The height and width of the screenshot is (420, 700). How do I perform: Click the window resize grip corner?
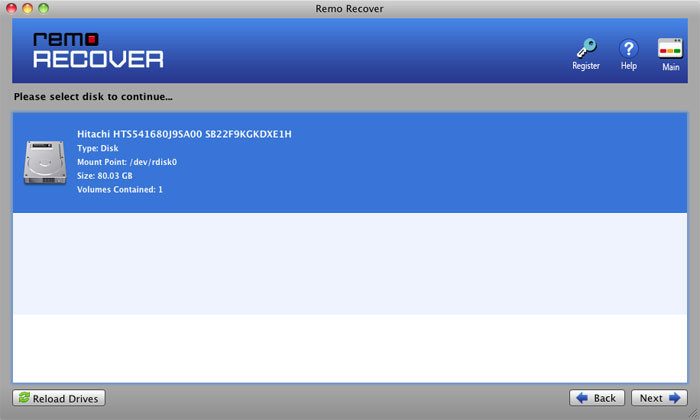[x=693, y=414]
